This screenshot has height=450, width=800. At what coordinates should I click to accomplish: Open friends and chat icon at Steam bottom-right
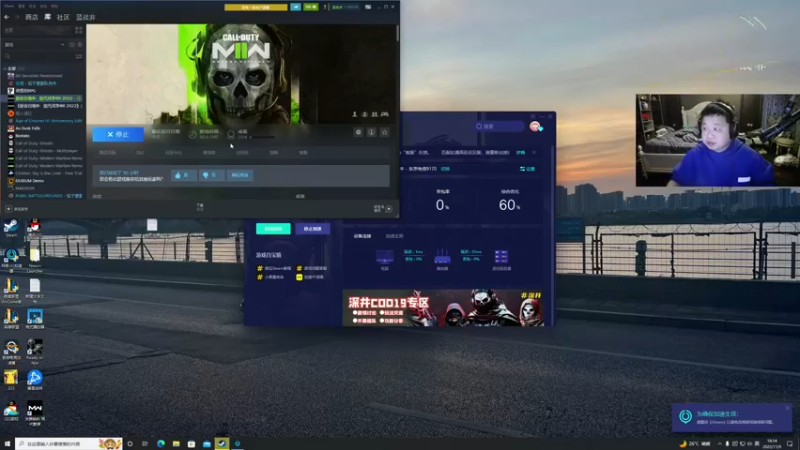click(389, 209)
